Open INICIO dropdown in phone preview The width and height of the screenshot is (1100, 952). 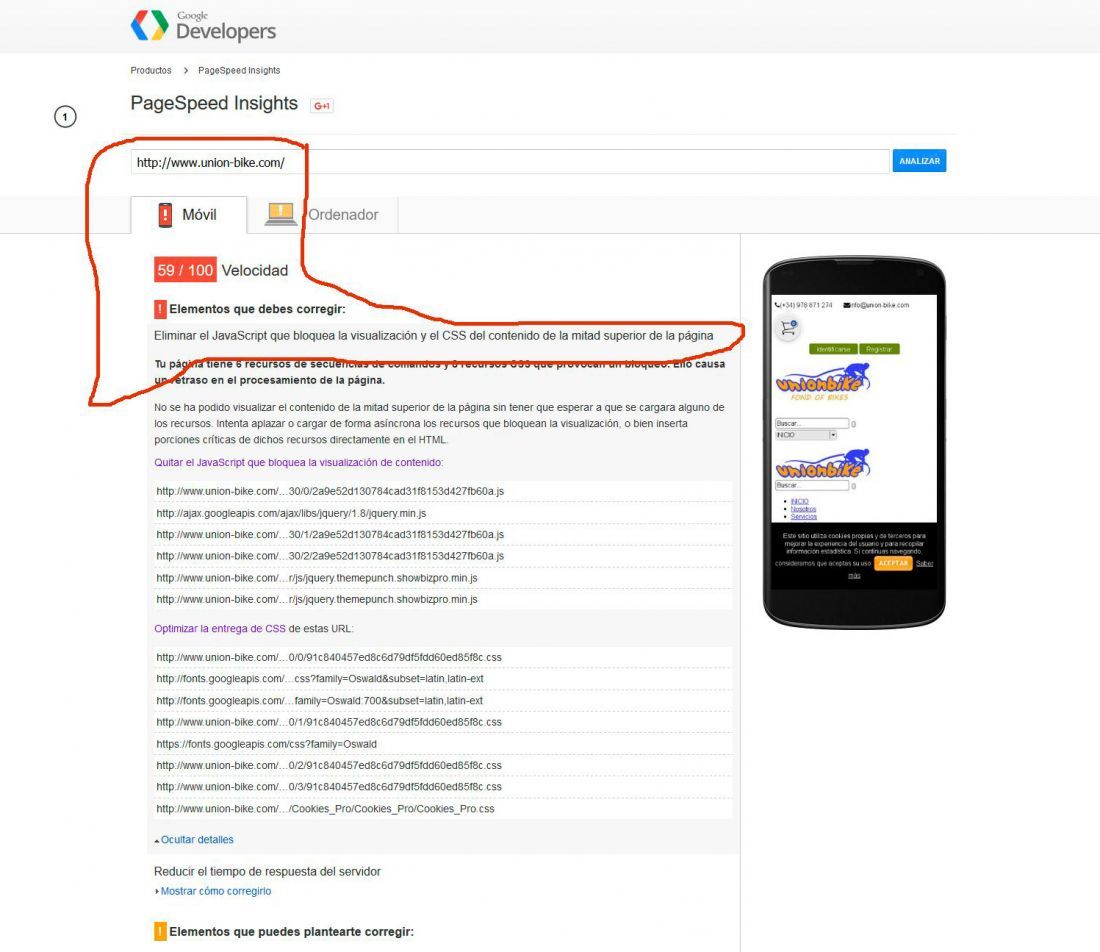coord(806,435)
